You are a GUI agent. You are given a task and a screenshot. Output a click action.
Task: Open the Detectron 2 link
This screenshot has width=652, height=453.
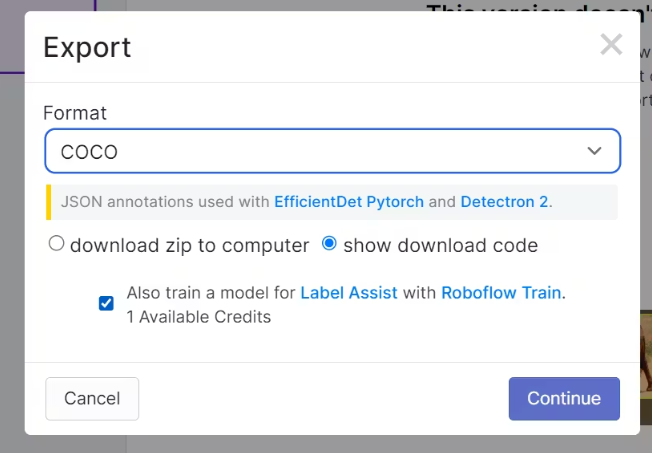coord(504,202)
